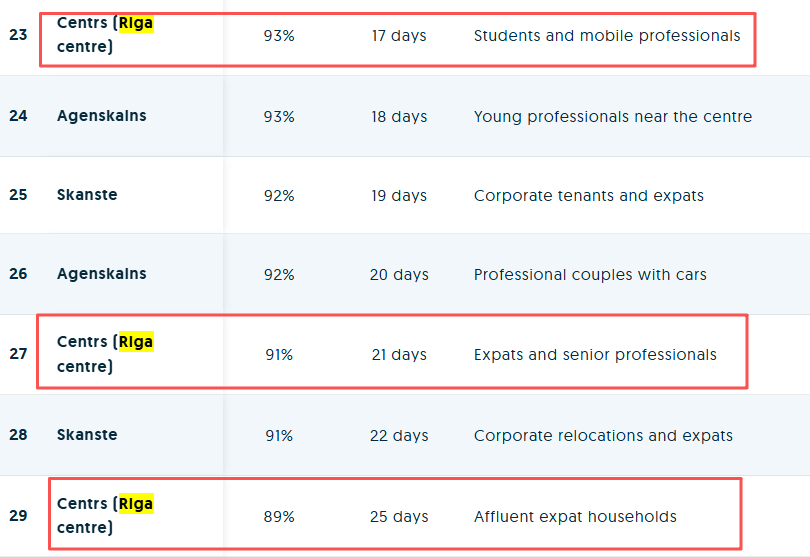Select "Young professionals near the centre" text
Viewport: 810px width, 557px height.
click(x=612, y=117)
